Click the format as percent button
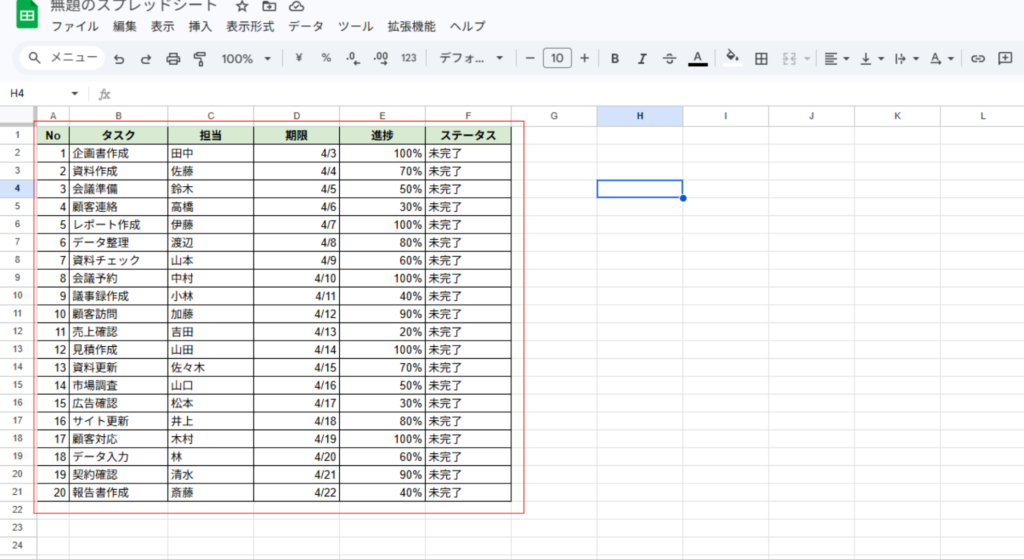This screenshot has width=1024, height=559. [326, 59]
